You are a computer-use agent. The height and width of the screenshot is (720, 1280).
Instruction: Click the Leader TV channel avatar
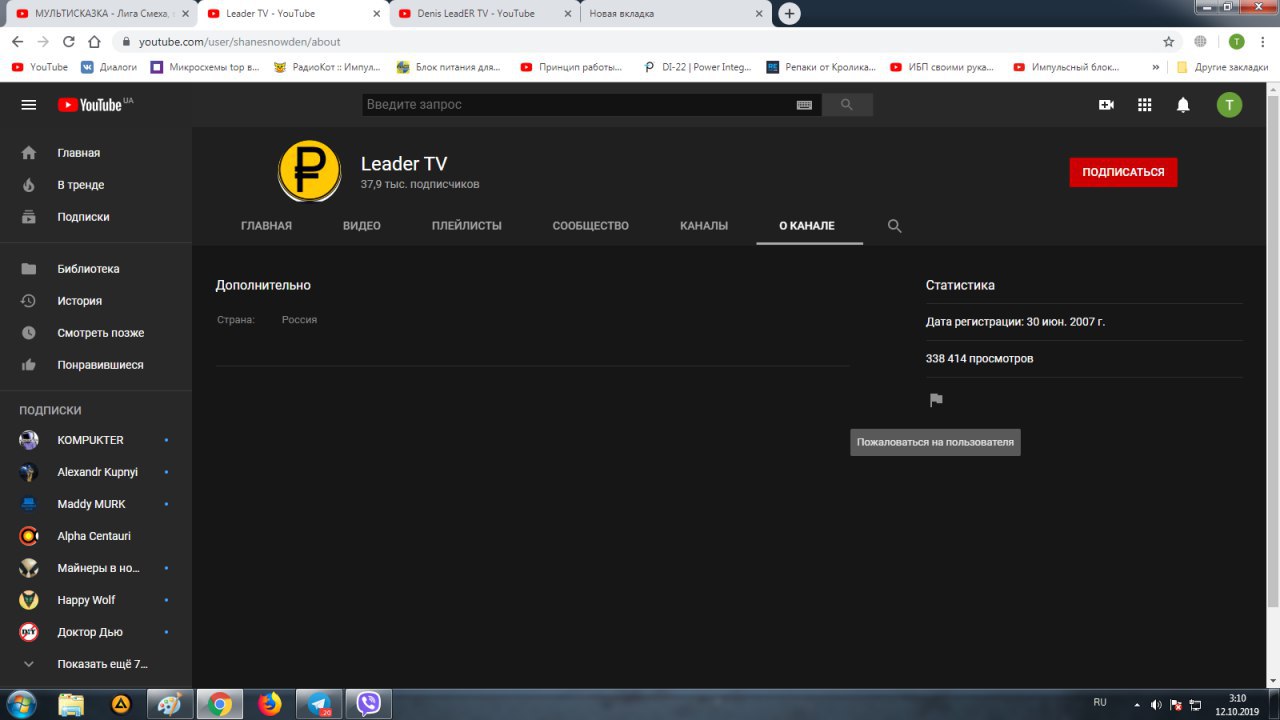[309, 172]
